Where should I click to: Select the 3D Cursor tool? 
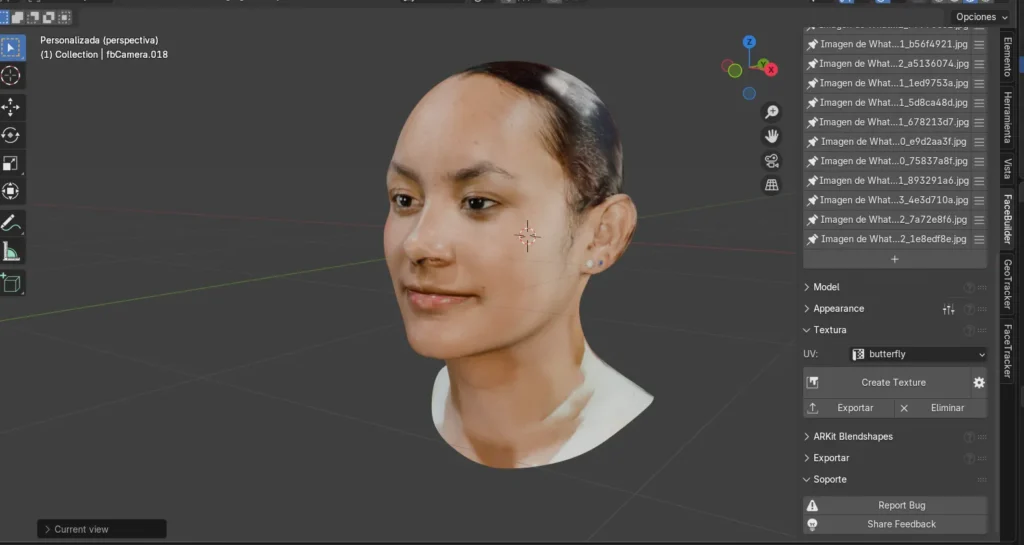pos(11,76)
